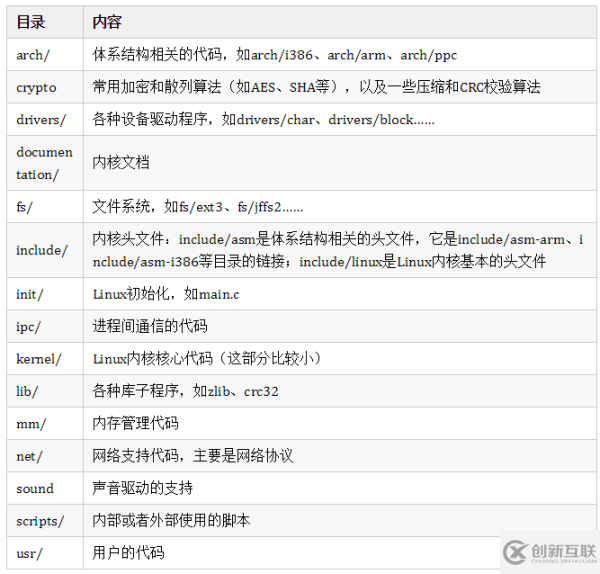Select the scripts/ directory cell
Screen dimensions: 600x574
45,520
